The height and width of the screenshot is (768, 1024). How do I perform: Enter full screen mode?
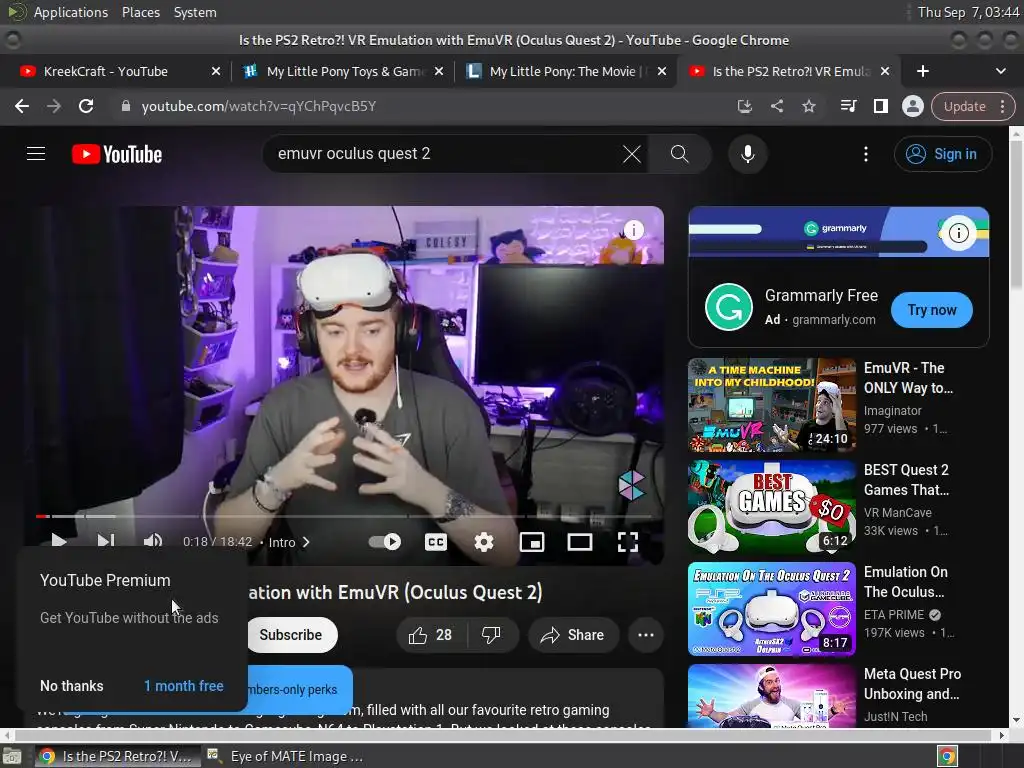click(628, 541)
